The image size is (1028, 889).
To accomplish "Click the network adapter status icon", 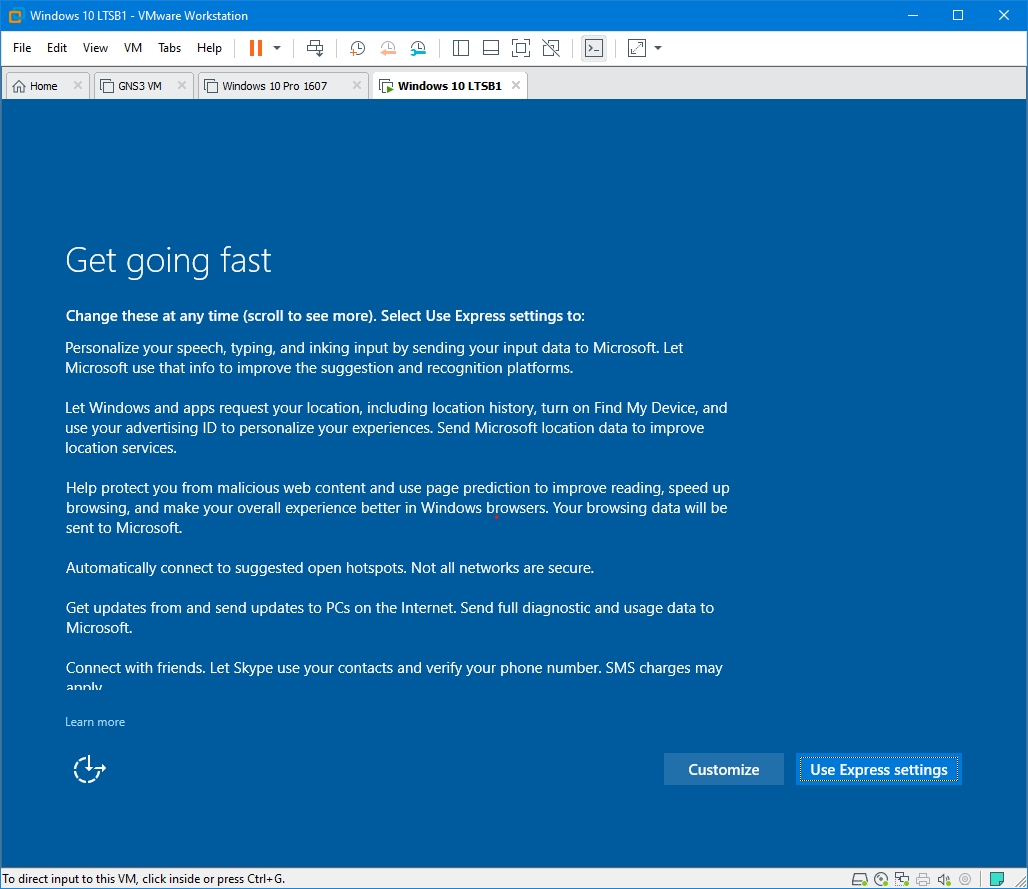I will point(902,879).
